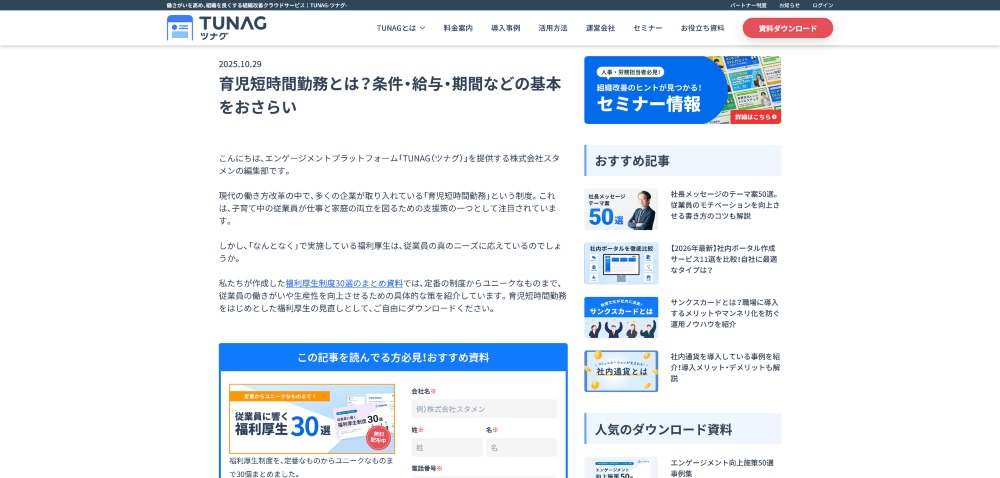This screenshot has width=1000, height=478.
Task: Focus the 会社名 input field
Action: click(x=484, y=409)
